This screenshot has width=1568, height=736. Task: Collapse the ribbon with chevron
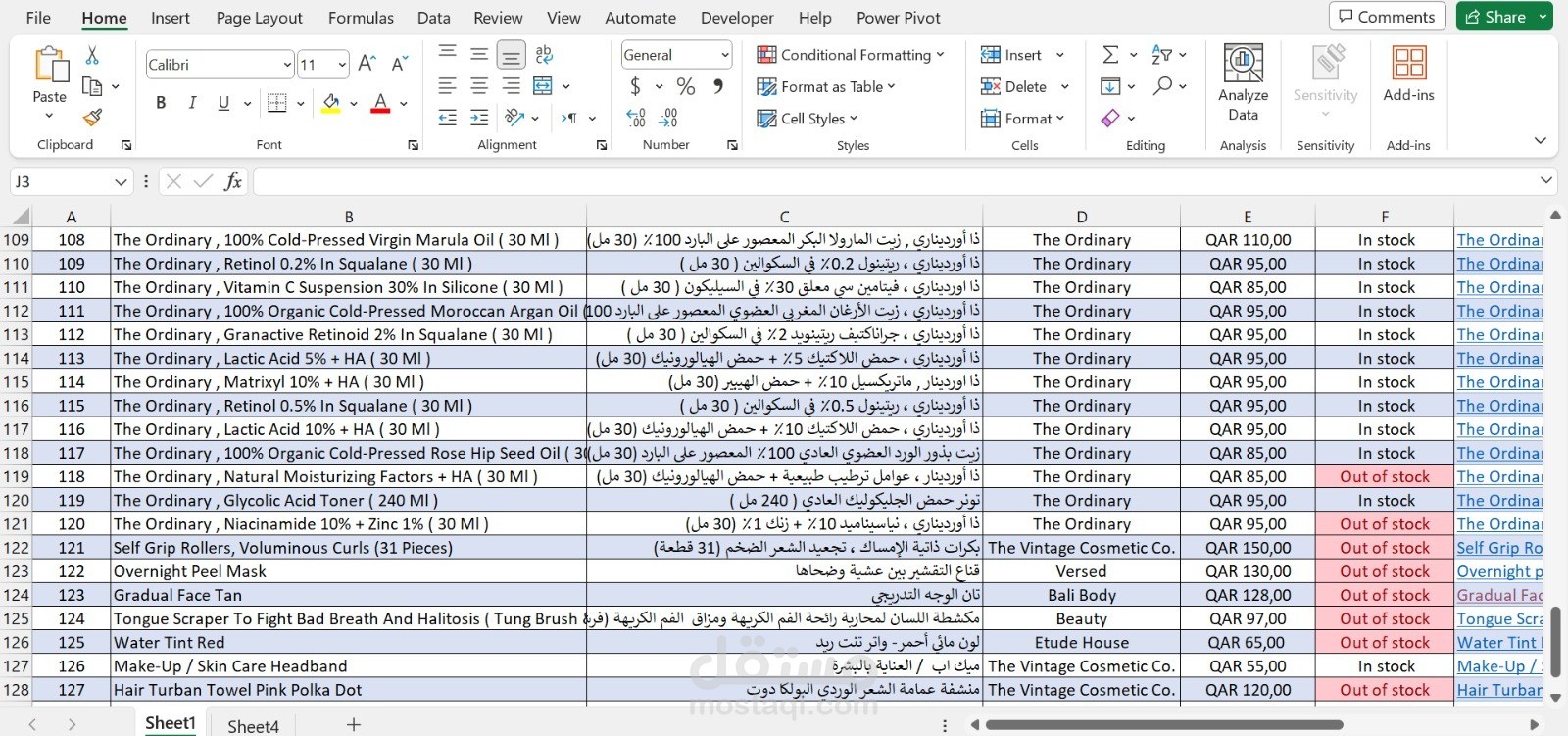pos(1540,141)
